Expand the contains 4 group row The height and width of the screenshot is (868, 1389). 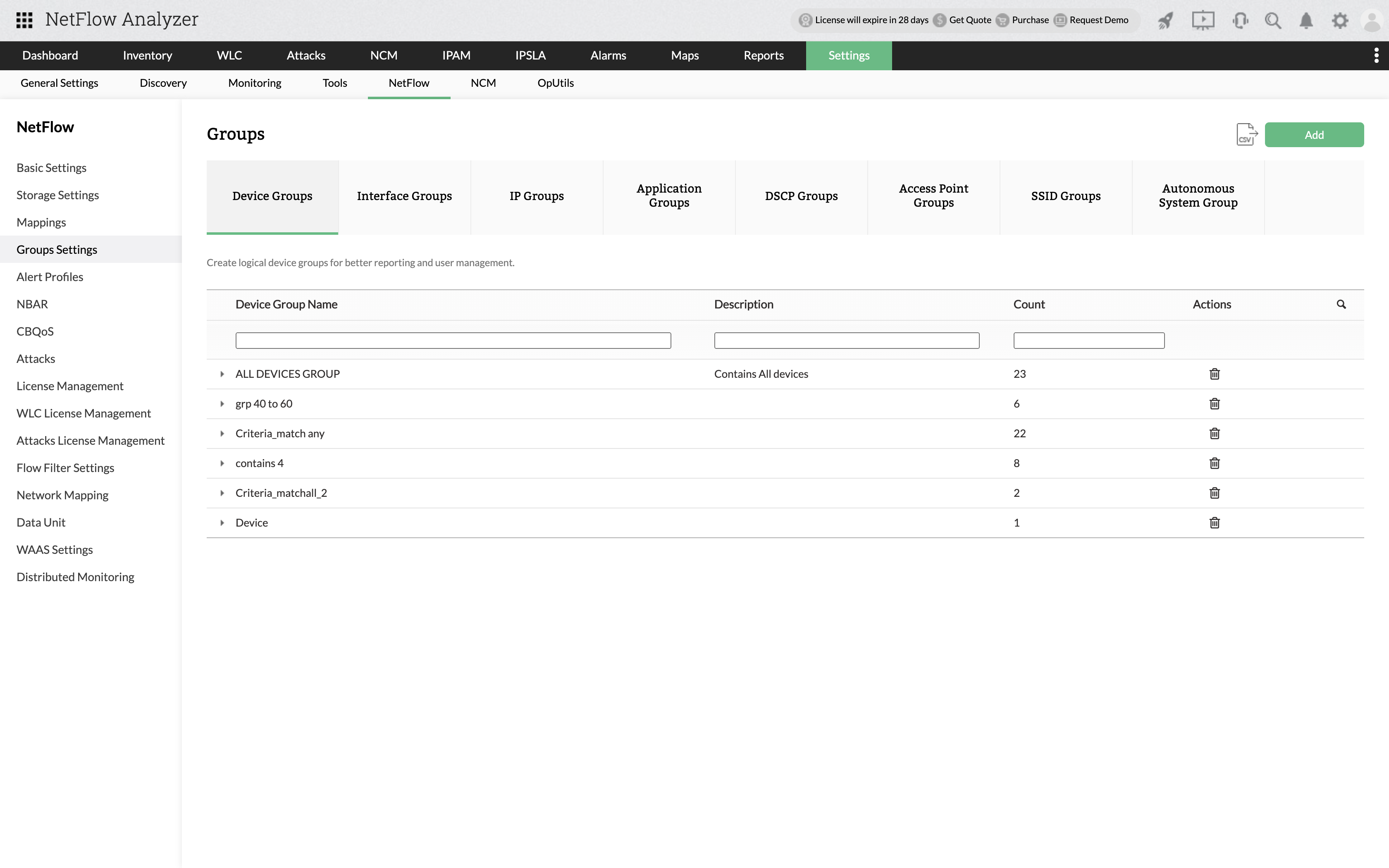[222, 463]
